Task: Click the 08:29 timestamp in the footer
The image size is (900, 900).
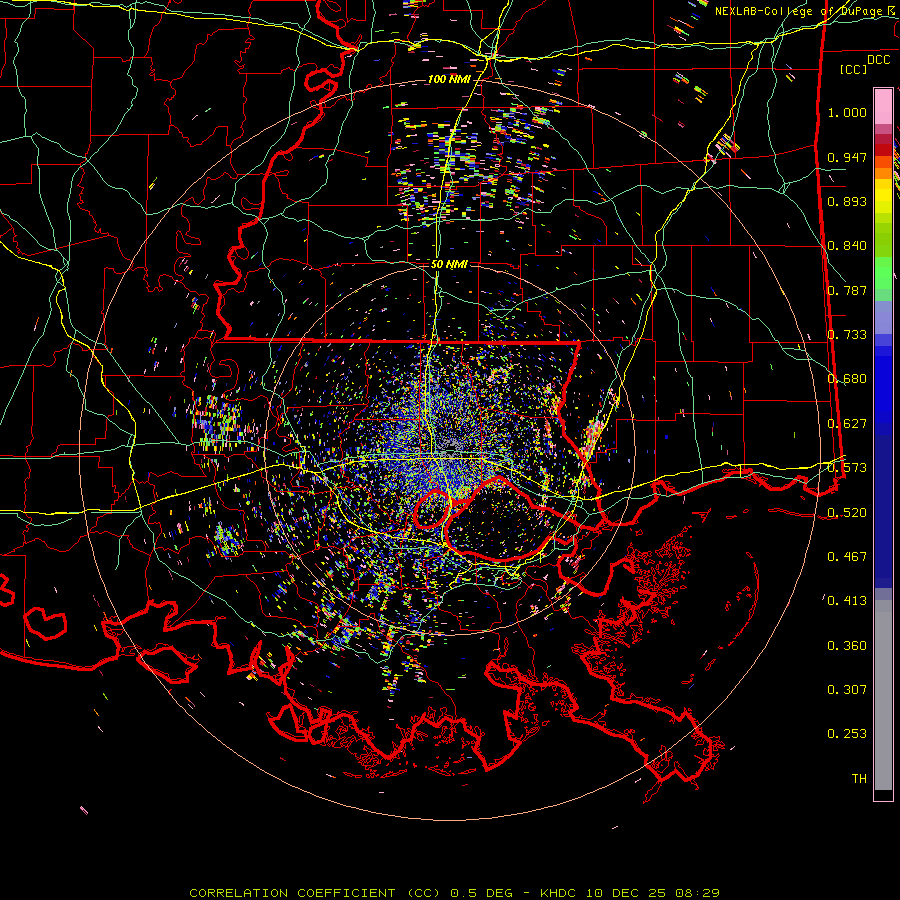Action: click(x=697, y=893)
